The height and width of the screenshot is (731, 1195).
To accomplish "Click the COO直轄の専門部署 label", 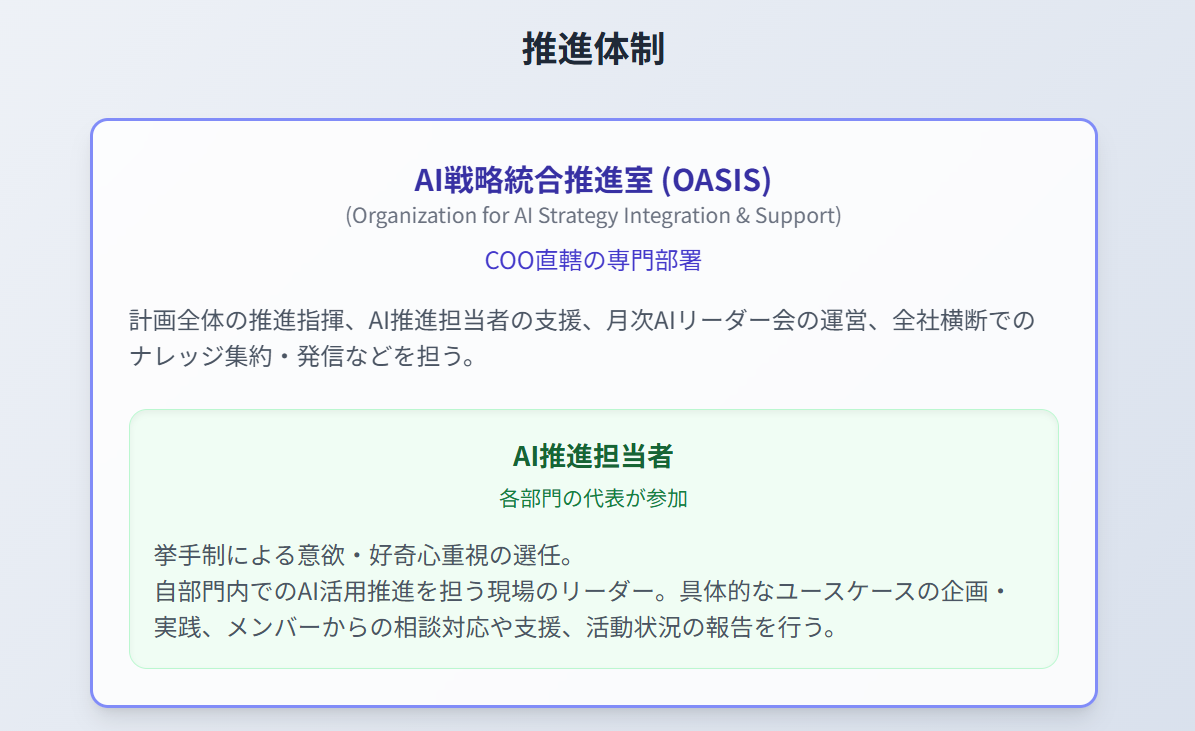I will pos(593,261).
